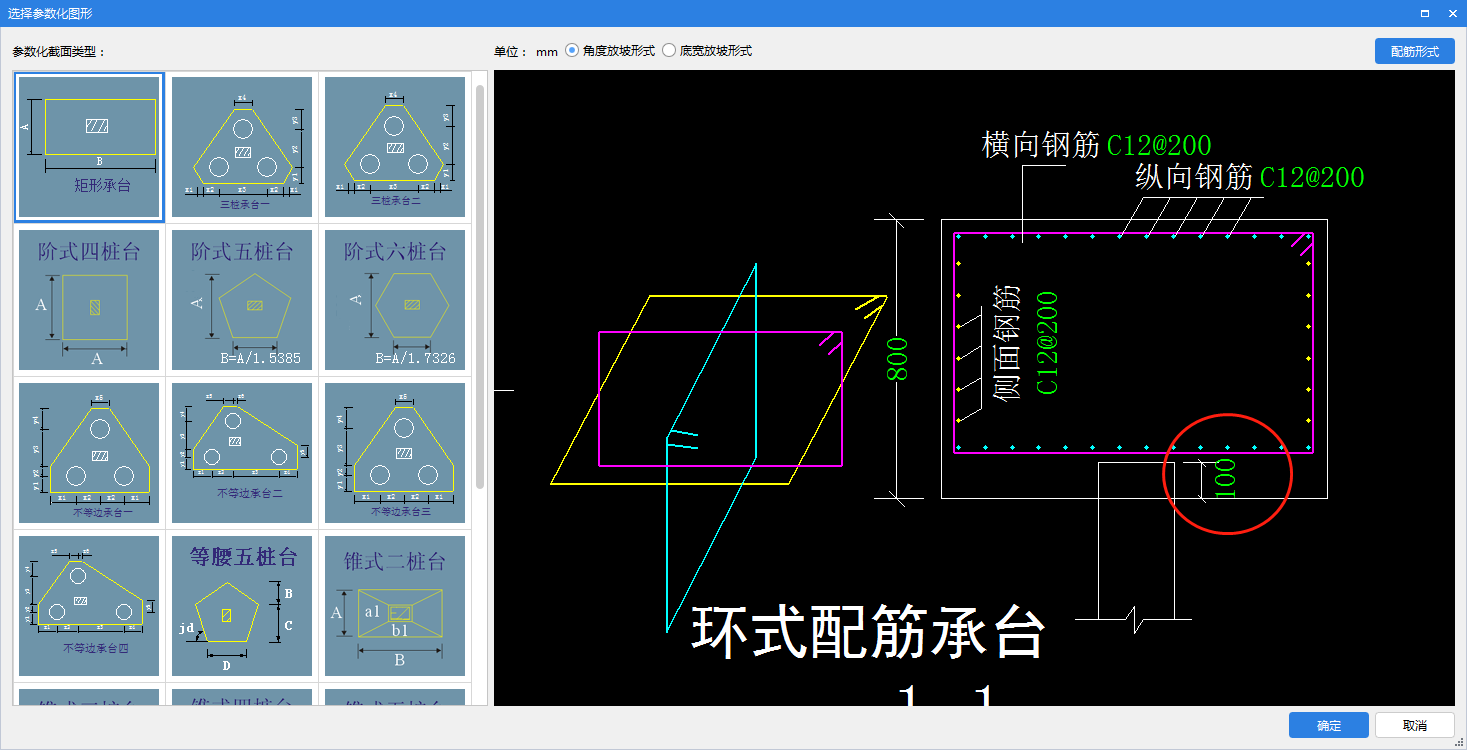
Task: Select the 不等边承台三 section thumbnail
Action: point(395,453)
